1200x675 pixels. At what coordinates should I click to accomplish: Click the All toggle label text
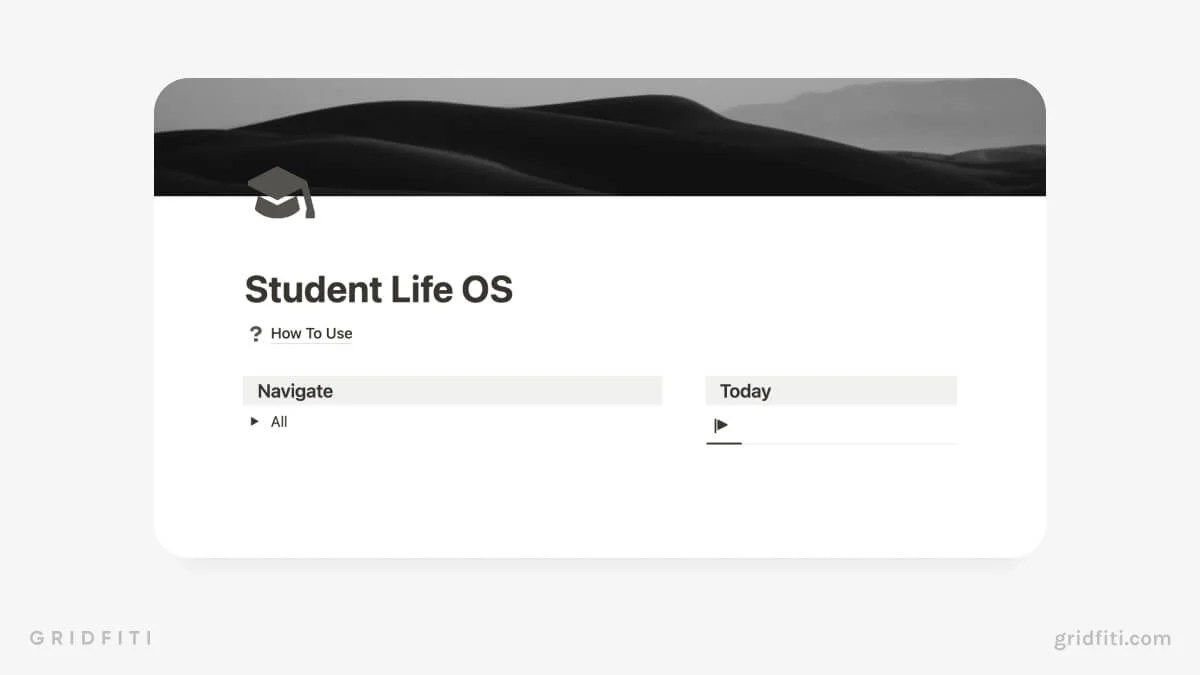[279, 422]
